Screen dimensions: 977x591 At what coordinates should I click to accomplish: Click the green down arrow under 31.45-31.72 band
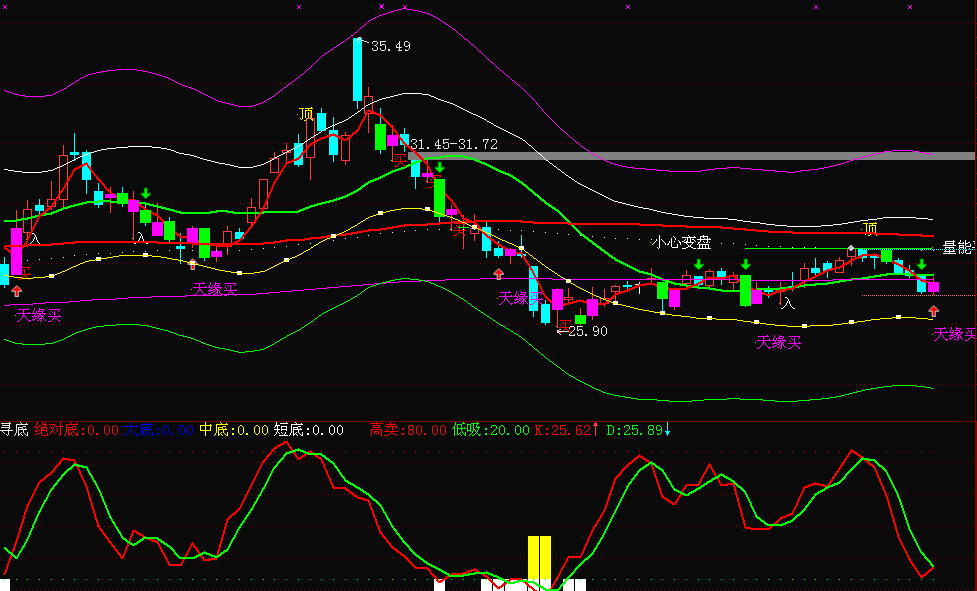tap(440, 167)
